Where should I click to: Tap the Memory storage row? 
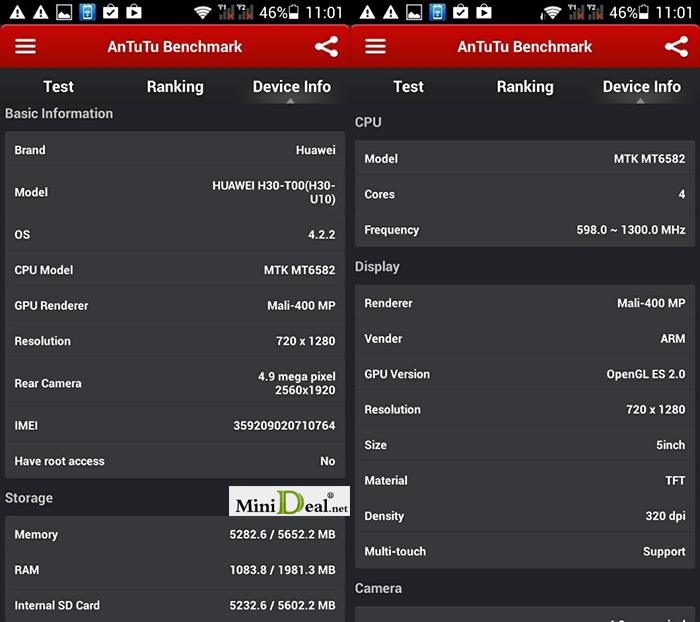tap(175, 534)
